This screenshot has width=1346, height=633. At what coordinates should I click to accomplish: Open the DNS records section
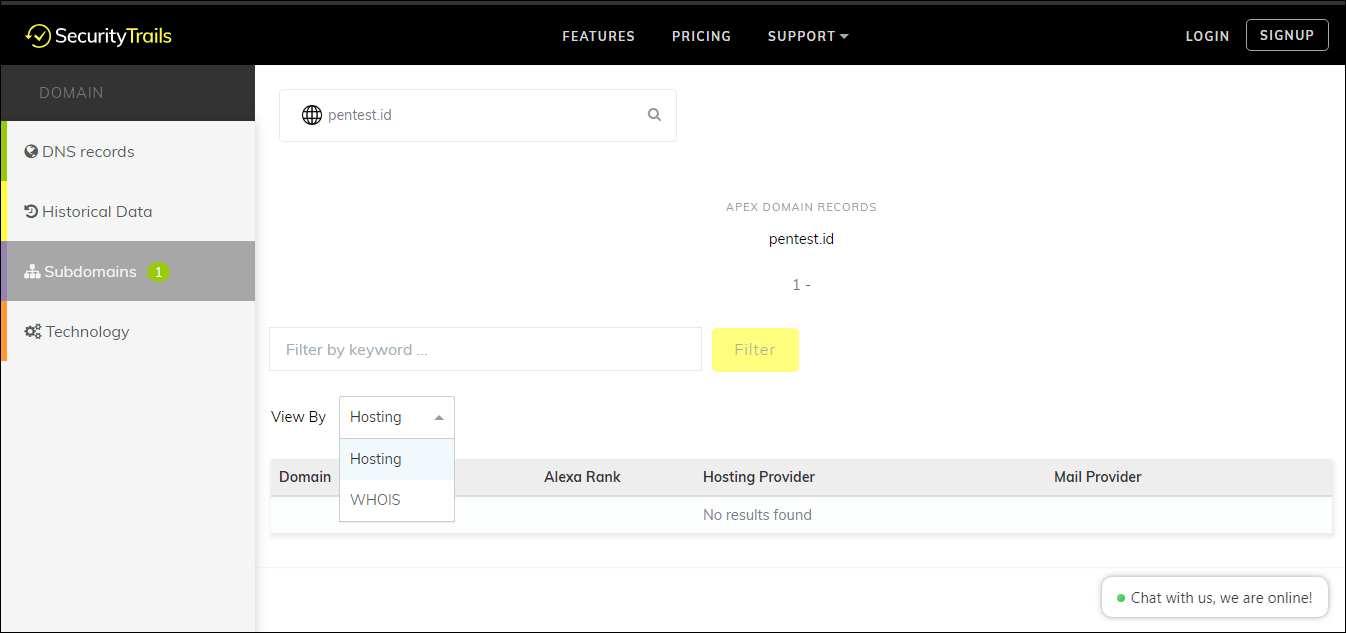point(128,151)
